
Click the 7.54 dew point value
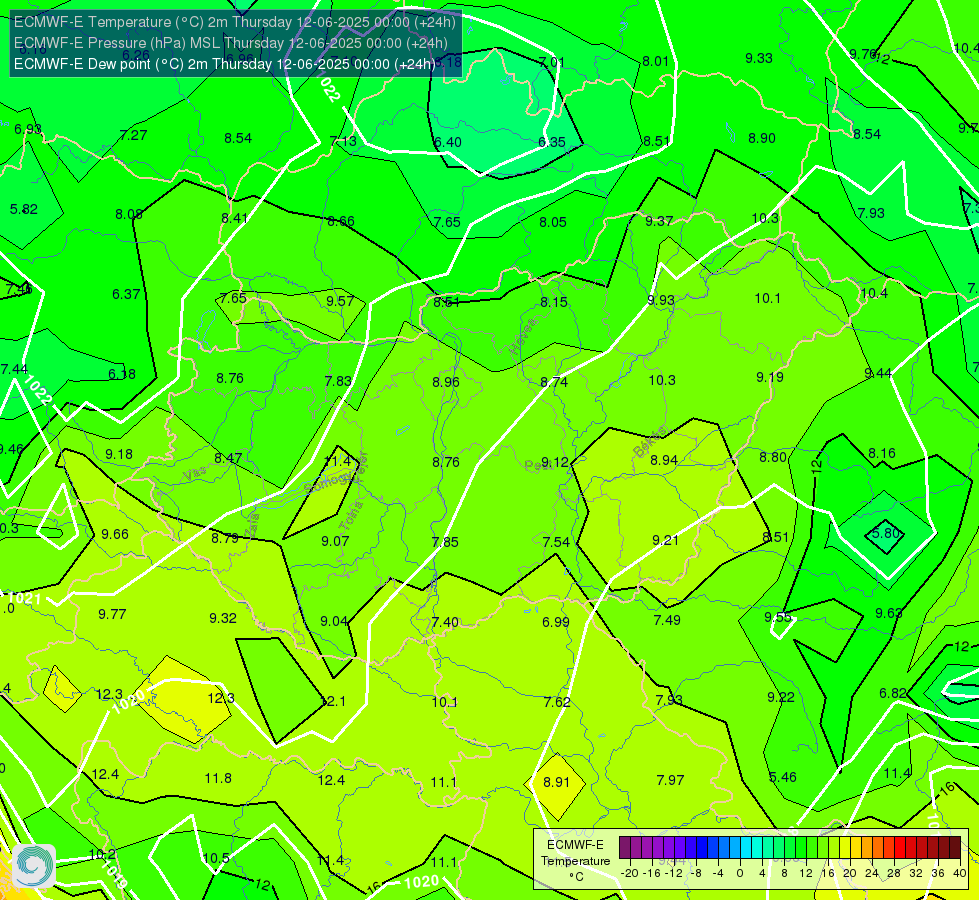[x=556, y=542]
